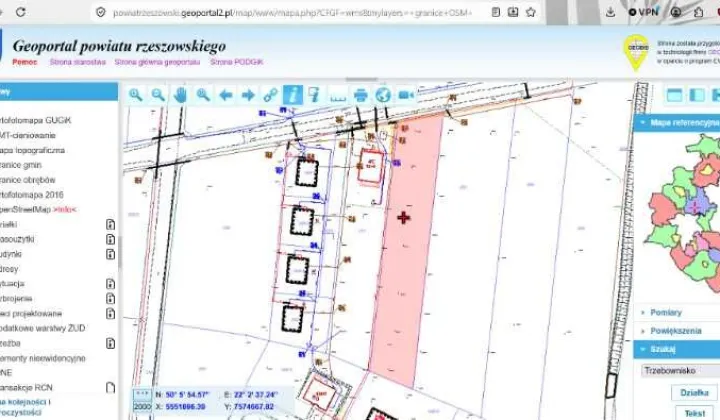Open browser reader view icon

click(x=495, y=12)
